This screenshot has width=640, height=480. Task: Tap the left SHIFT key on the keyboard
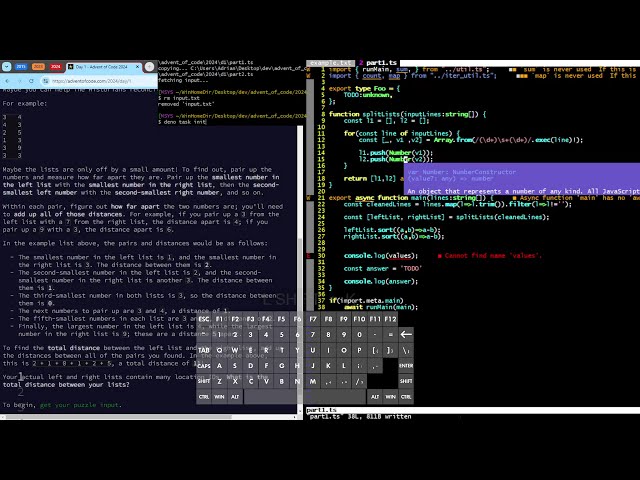pos(204,381)
